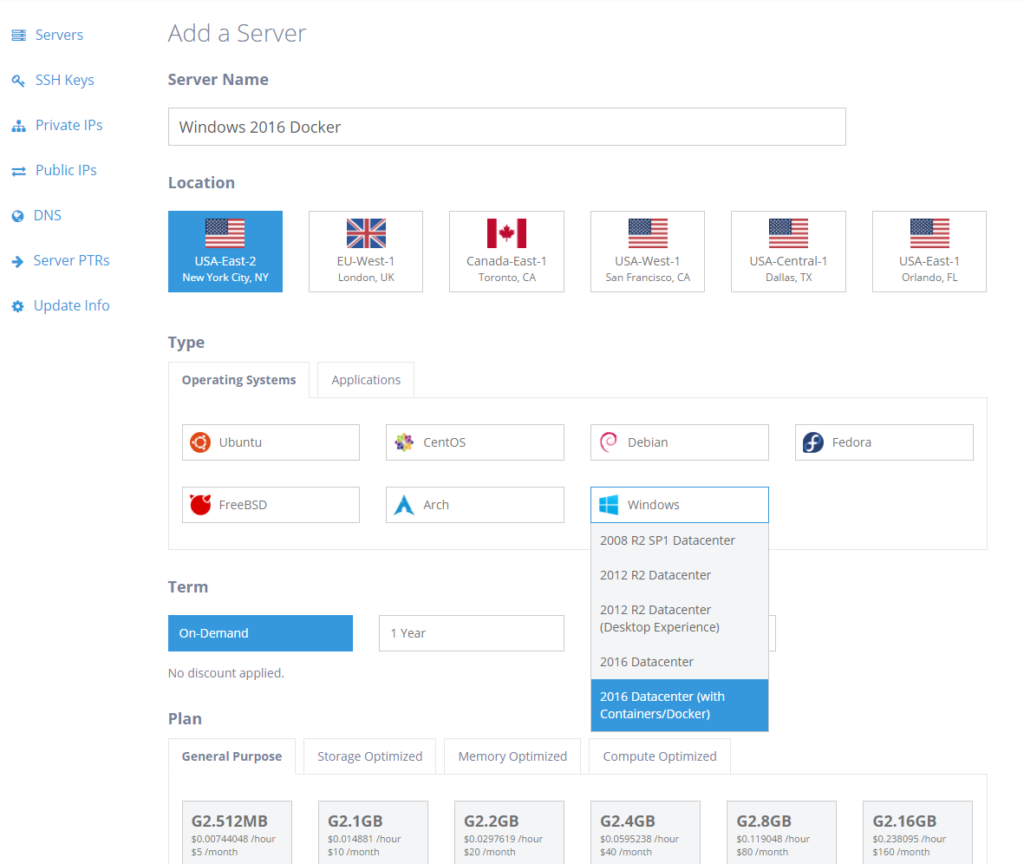Go to the Public IPs page

(65, 170)
